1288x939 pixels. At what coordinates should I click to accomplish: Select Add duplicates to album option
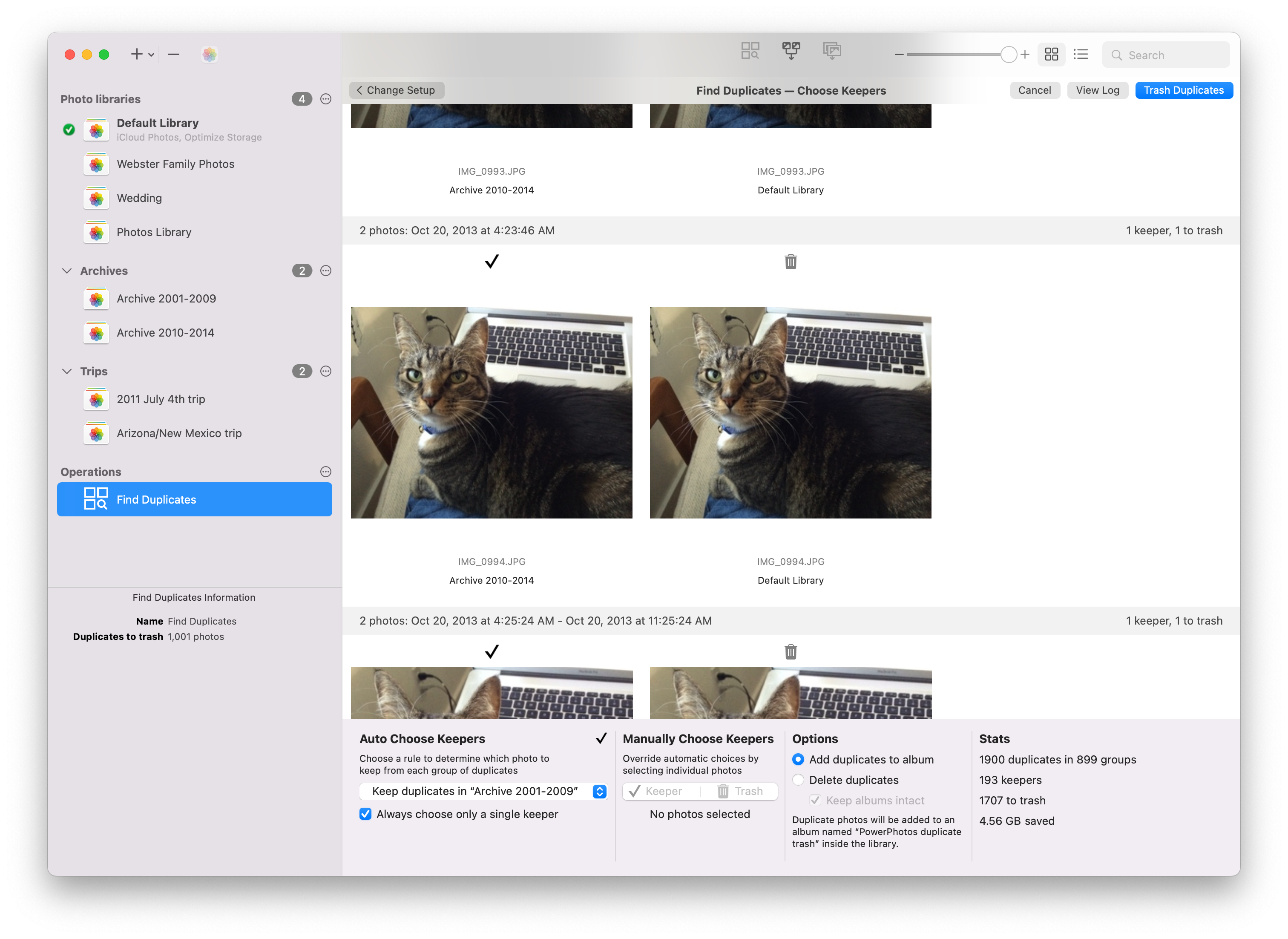798,759
